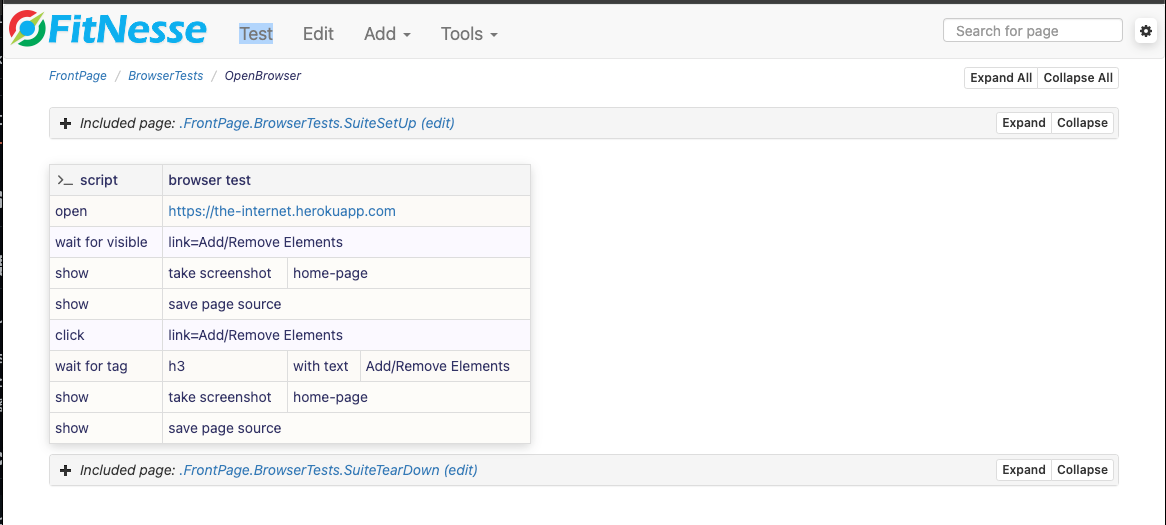The width and height of the screenshot is (1166, 525).
Task: Click the FitNesse logo
Action: [108, 30]
